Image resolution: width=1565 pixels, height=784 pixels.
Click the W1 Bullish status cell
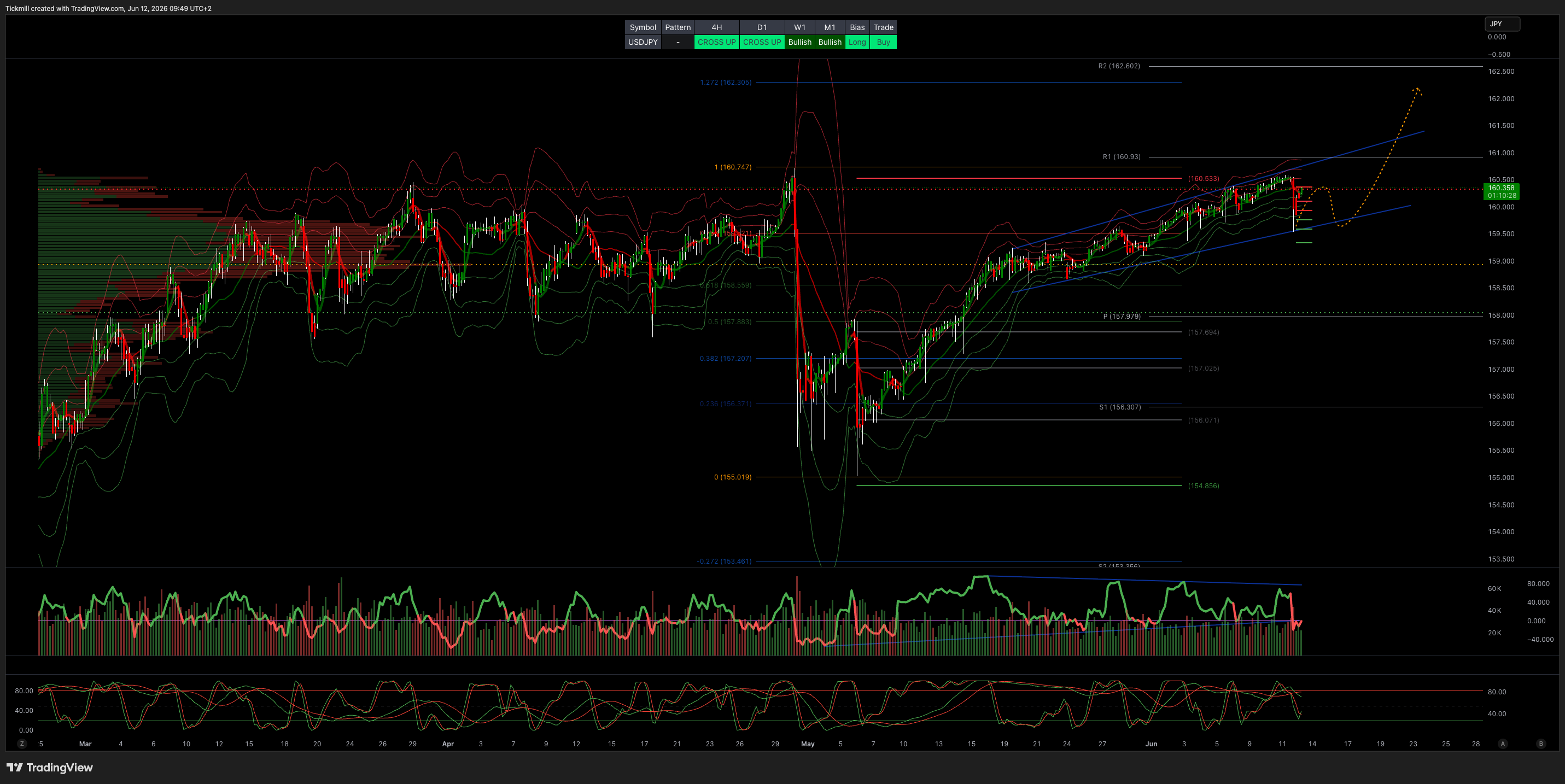pos(799,42)
